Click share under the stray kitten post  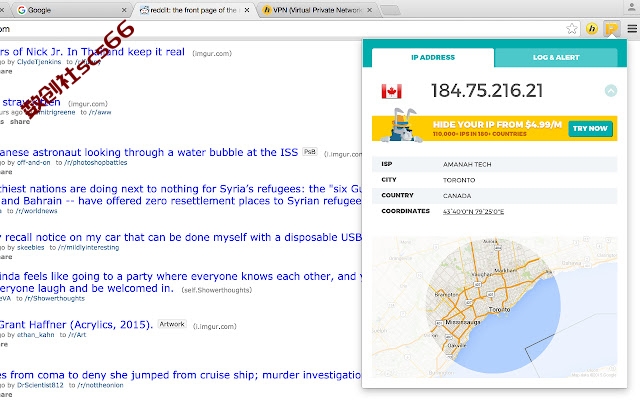pyautogui.click(x=20, y=122)
